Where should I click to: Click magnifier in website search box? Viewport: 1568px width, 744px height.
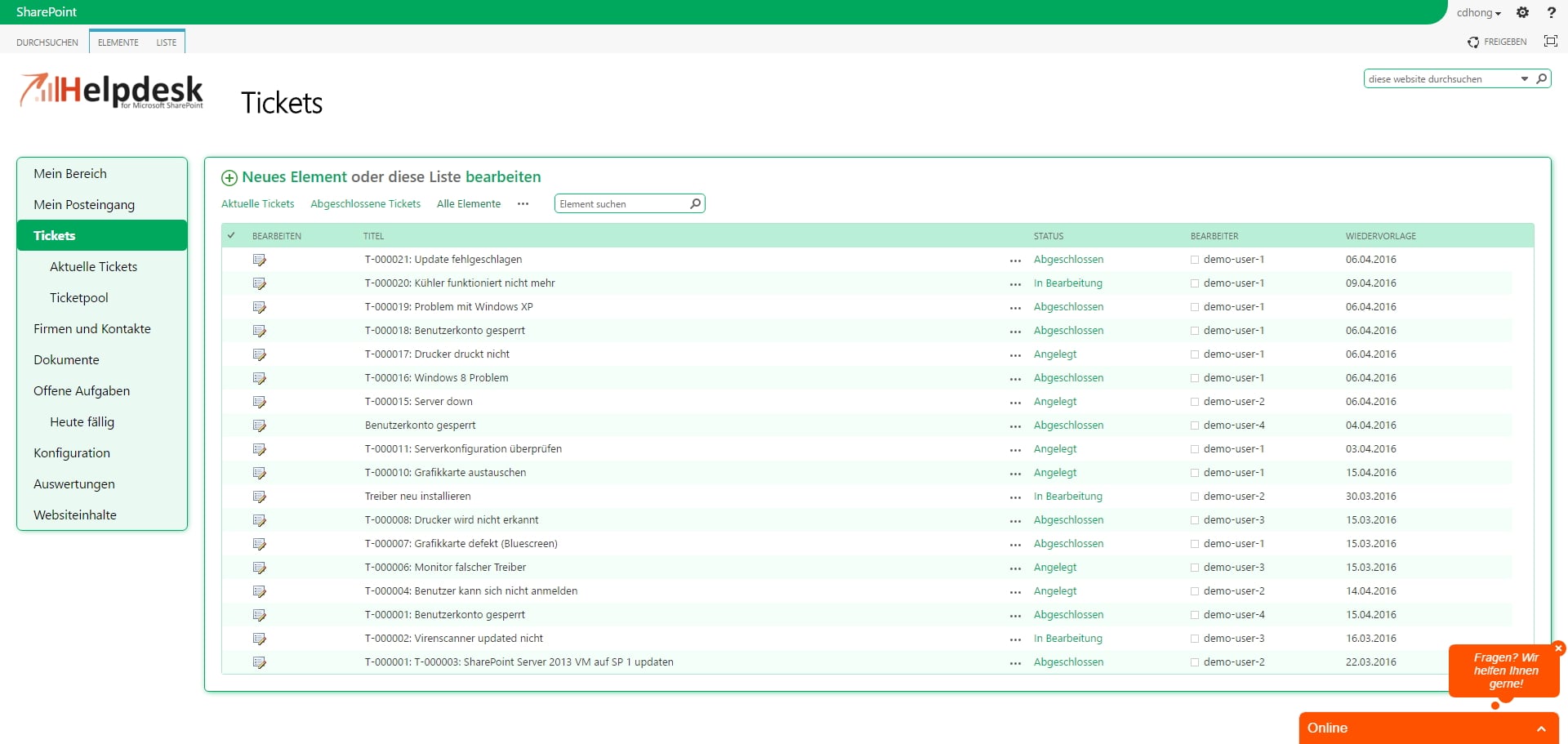click(x=1541, y=78)
